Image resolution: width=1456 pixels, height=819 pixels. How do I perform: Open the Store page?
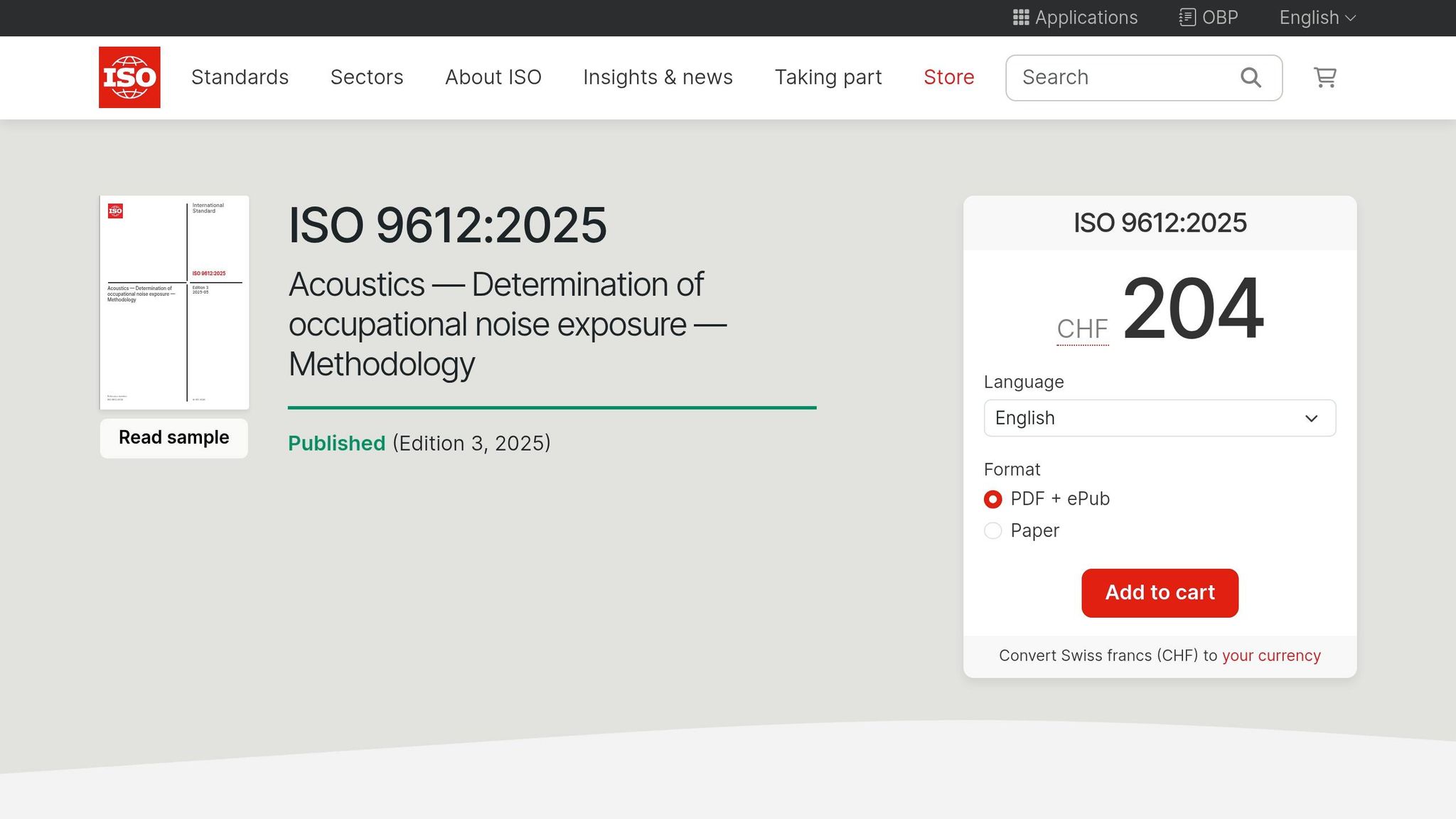pos(948,77)
